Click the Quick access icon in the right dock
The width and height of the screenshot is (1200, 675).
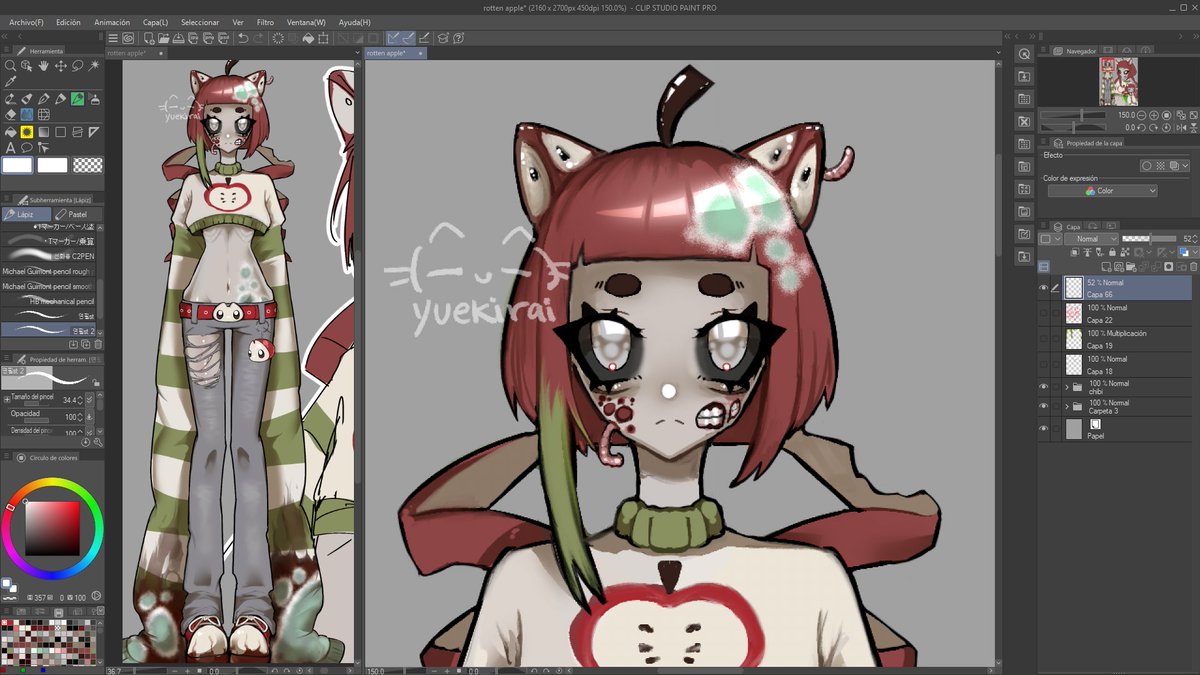(1024, 54)
